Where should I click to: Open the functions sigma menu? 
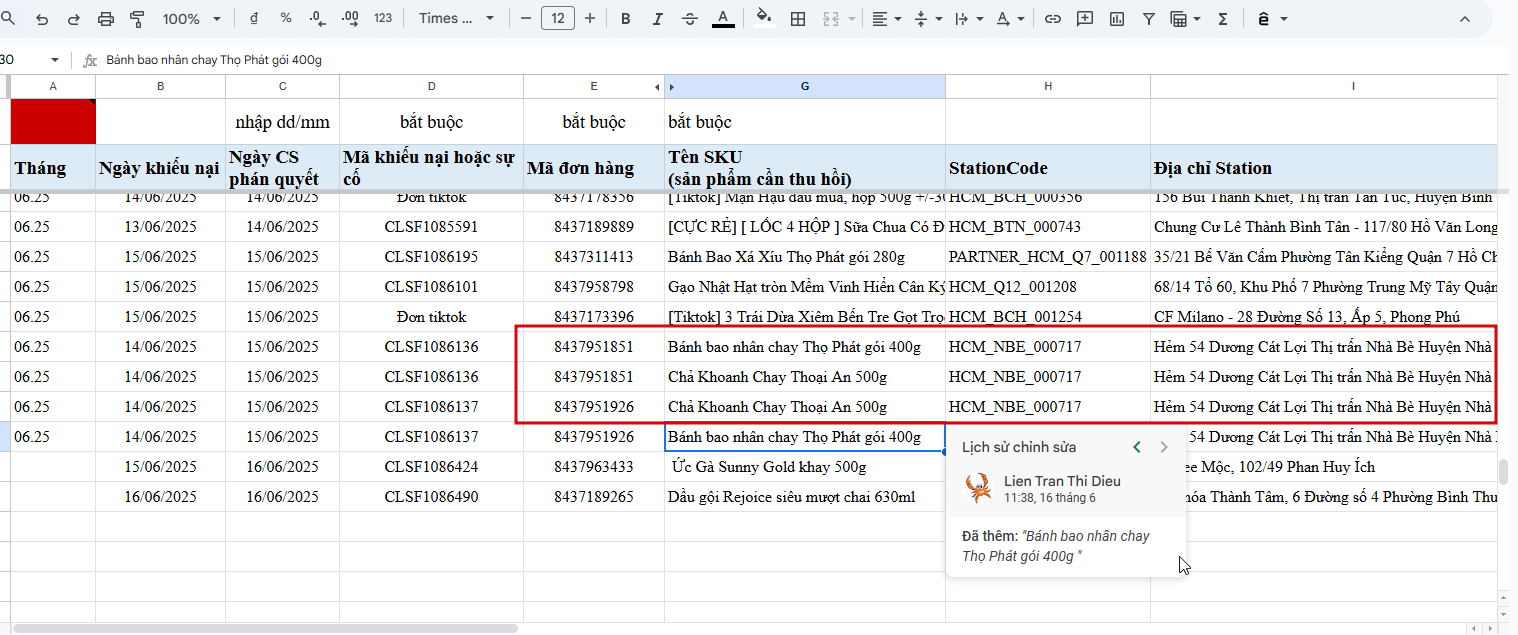1223,19
